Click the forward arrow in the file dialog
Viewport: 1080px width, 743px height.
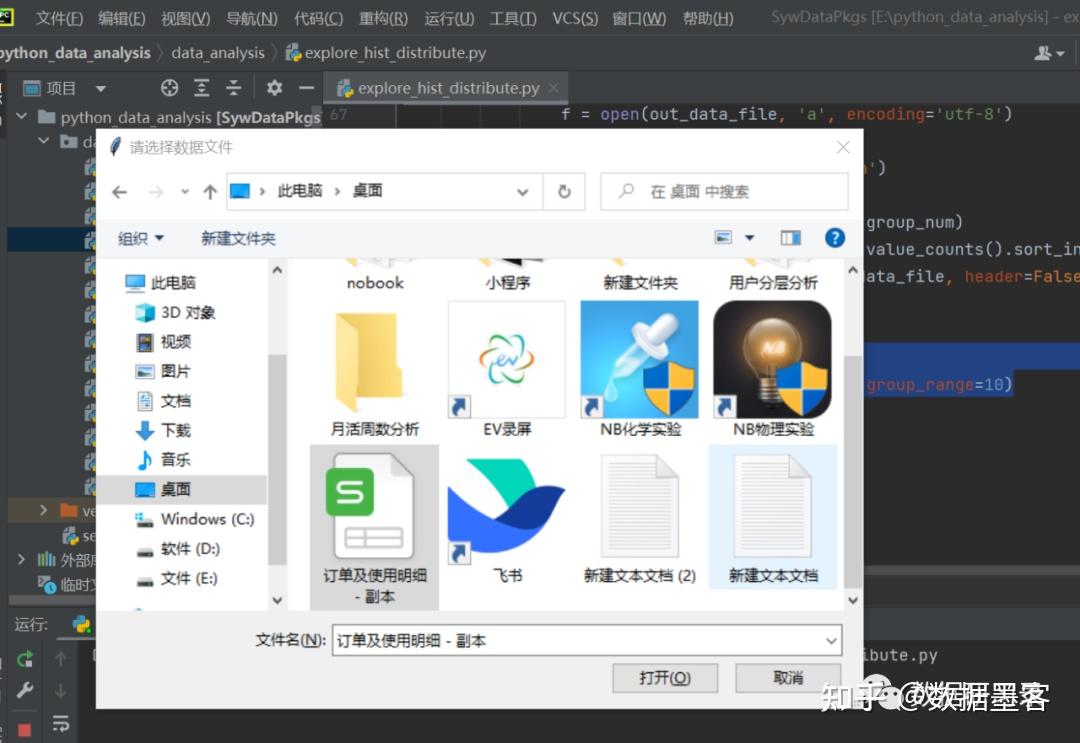[x=156, y=192]
